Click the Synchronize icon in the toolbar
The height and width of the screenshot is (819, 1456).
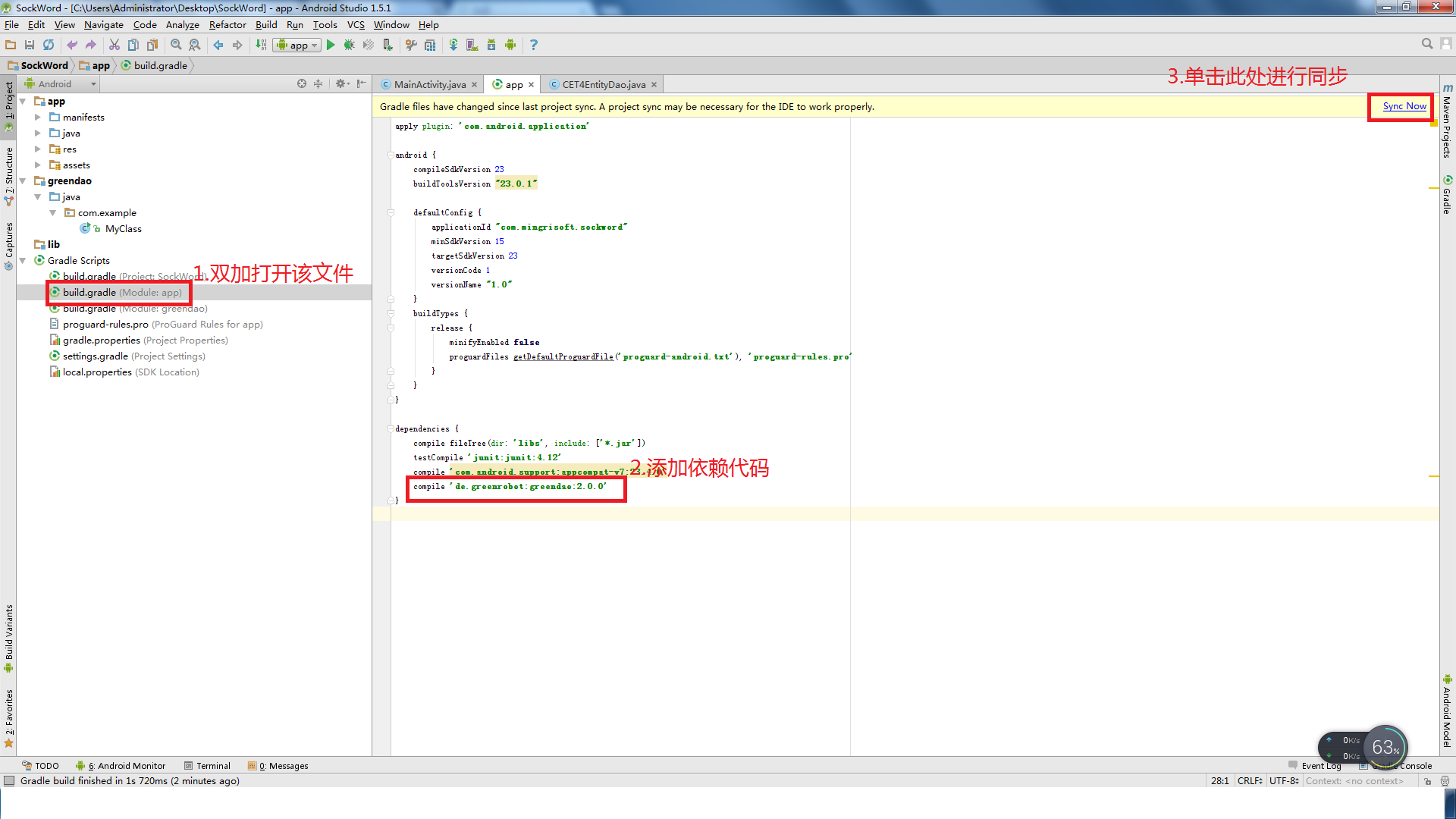(x=49, y=45)
